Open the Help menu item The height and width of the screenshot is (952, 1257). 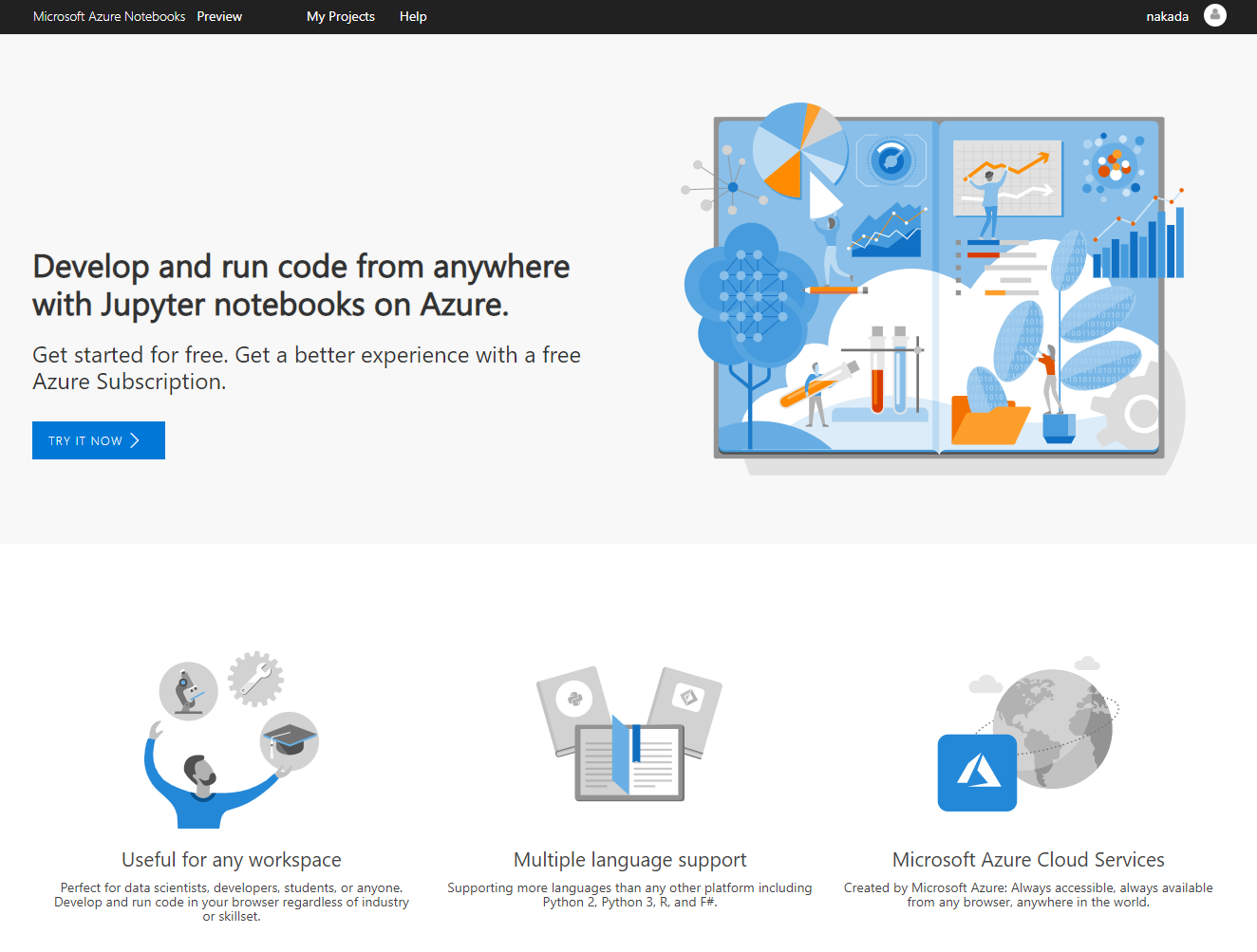tap(413, 16)
